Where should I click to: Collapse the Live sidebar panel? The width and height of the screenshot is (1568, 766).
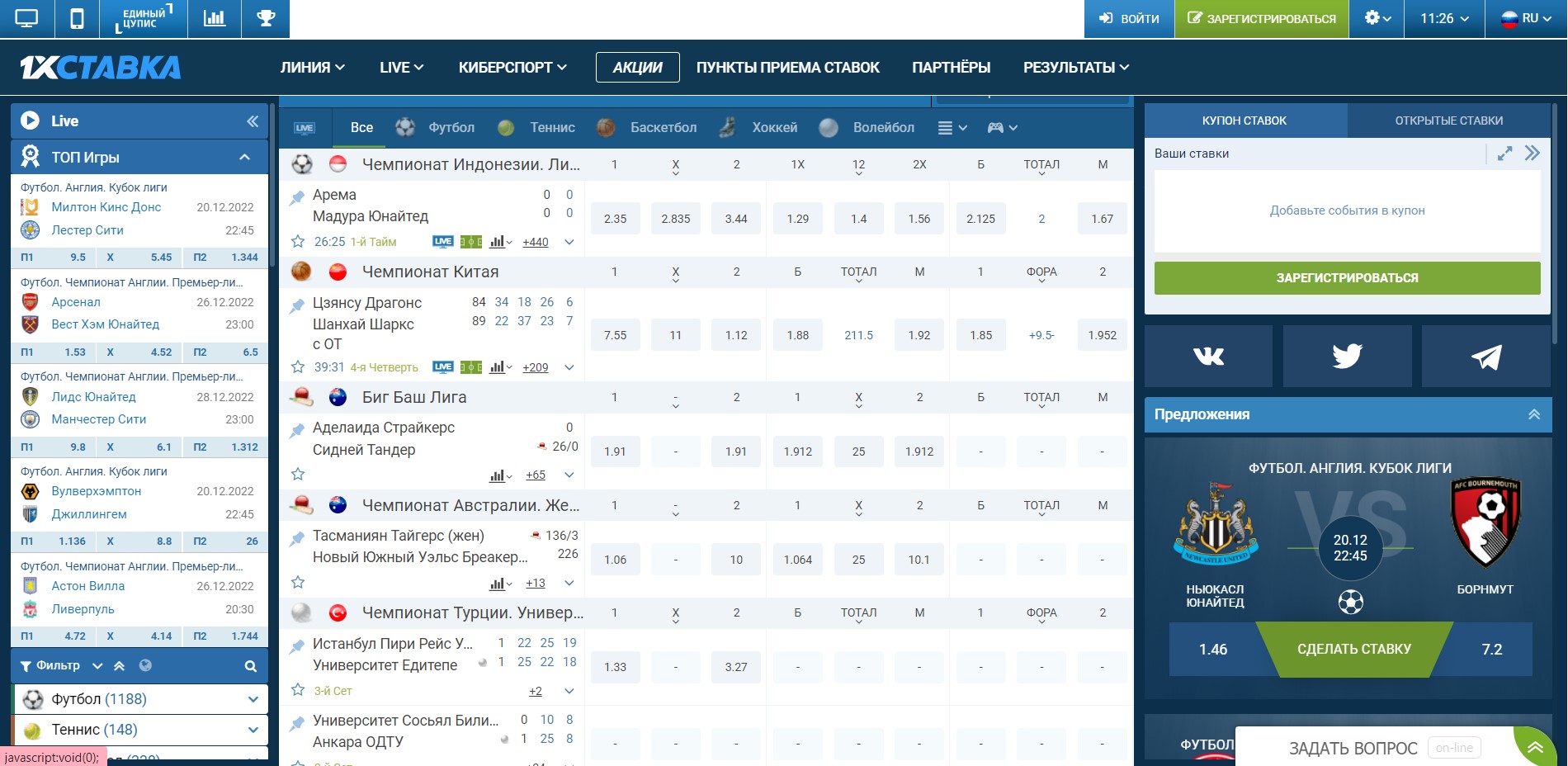[x=253, y=121]
